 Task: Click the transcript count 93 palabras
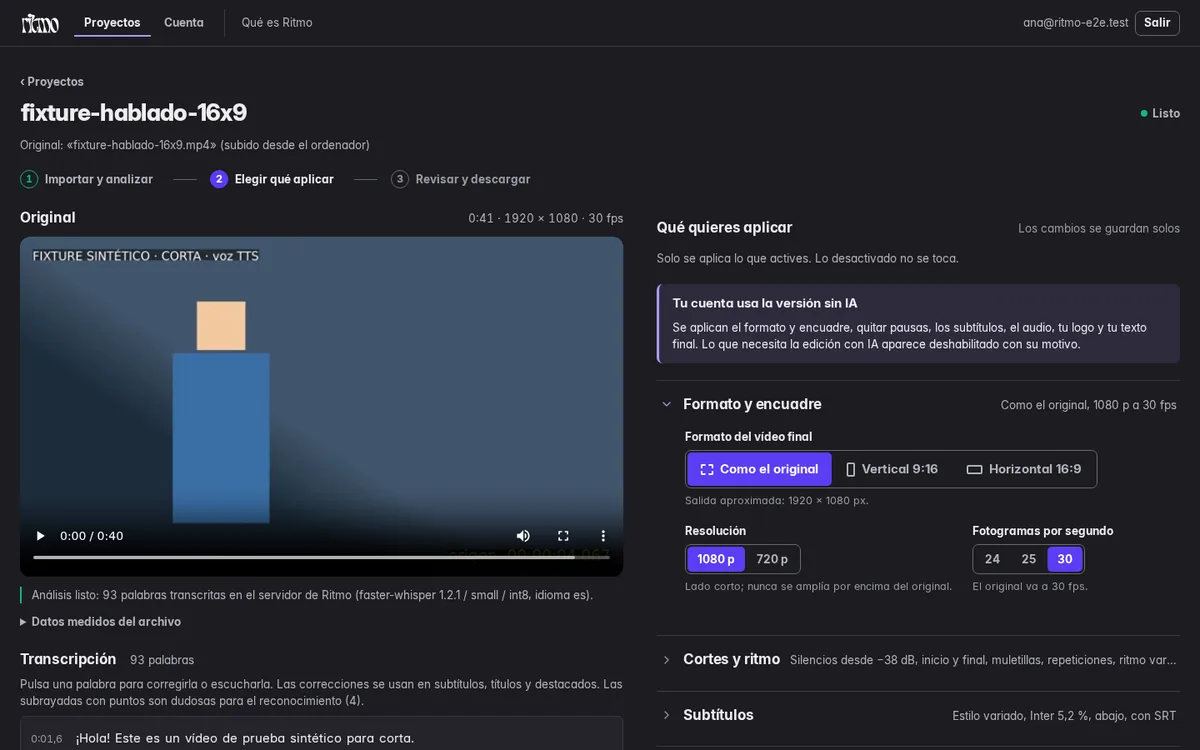point(162,660)
